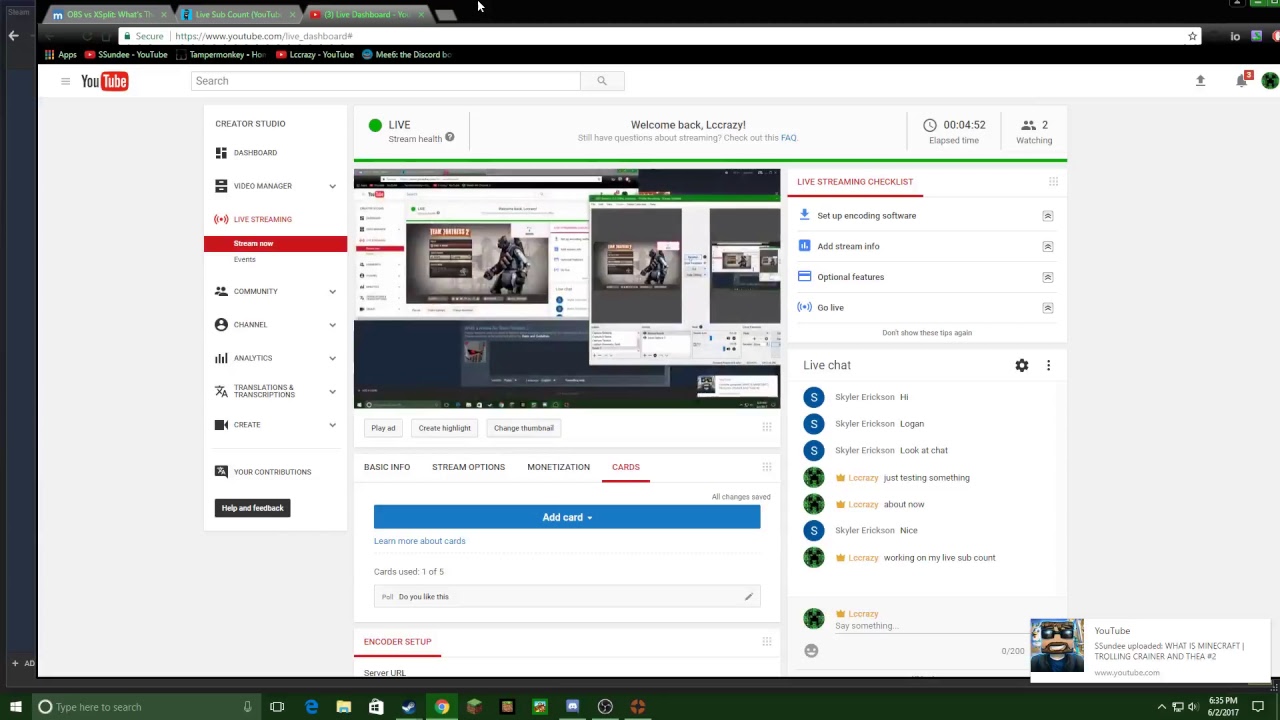Click the 'Play ad' button
The image size is (1280, 720).
pos(383,428)
